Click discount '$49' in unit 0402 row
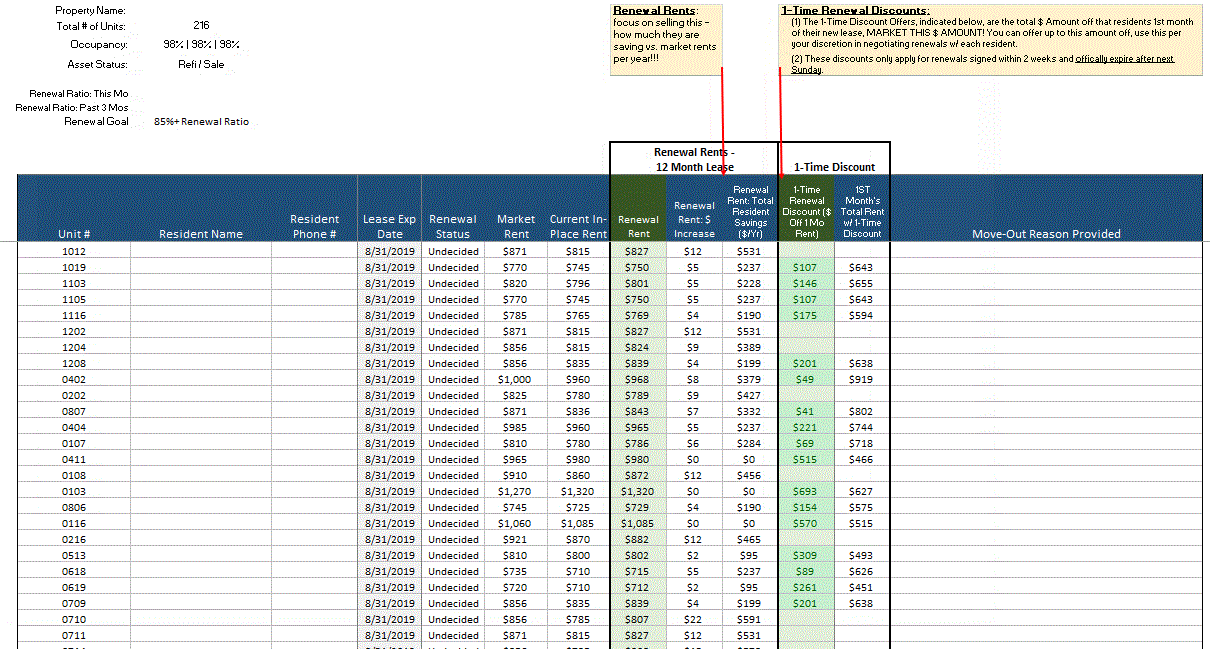 tap(805, 379)
